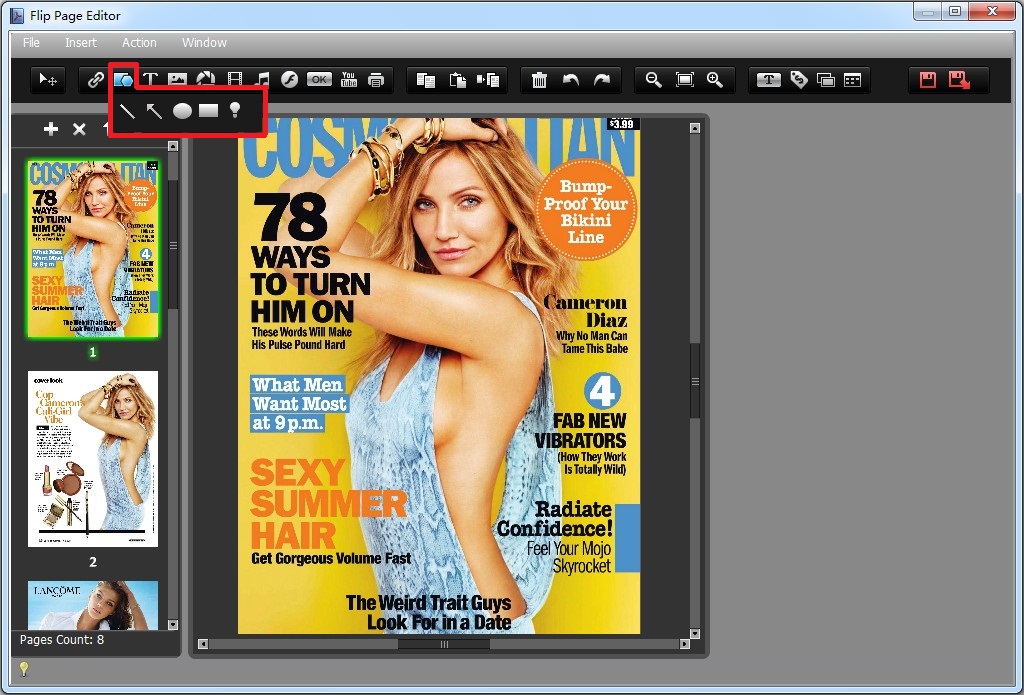Click the canvas horizontal scroll-left arrow

click(x=203, y=644)
